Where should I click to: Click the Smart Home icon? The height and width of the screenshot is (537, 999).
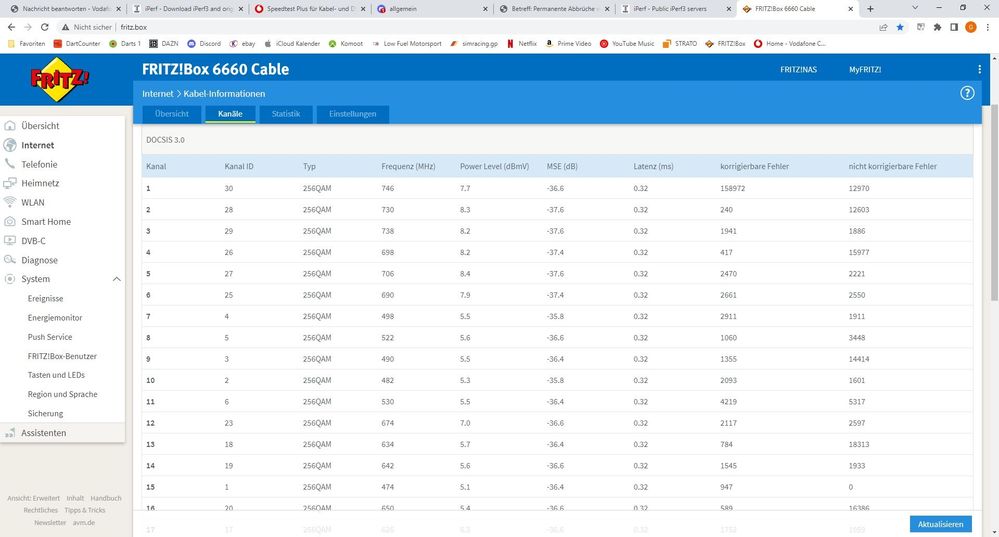point(10,222)
